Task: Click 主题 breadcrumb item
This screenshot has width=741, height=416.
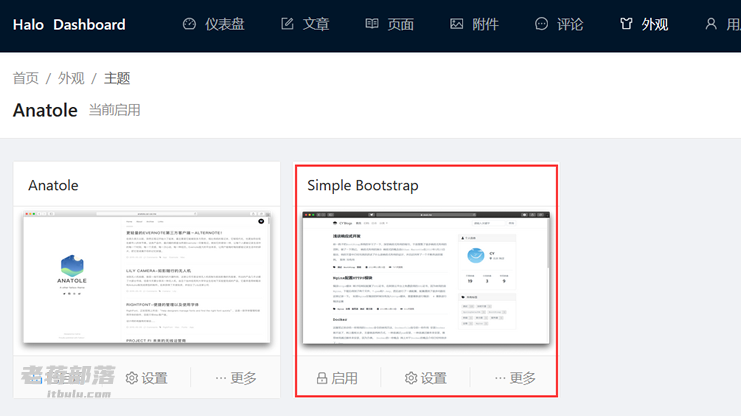Action: pyautogui.click(x=117, y=78)
